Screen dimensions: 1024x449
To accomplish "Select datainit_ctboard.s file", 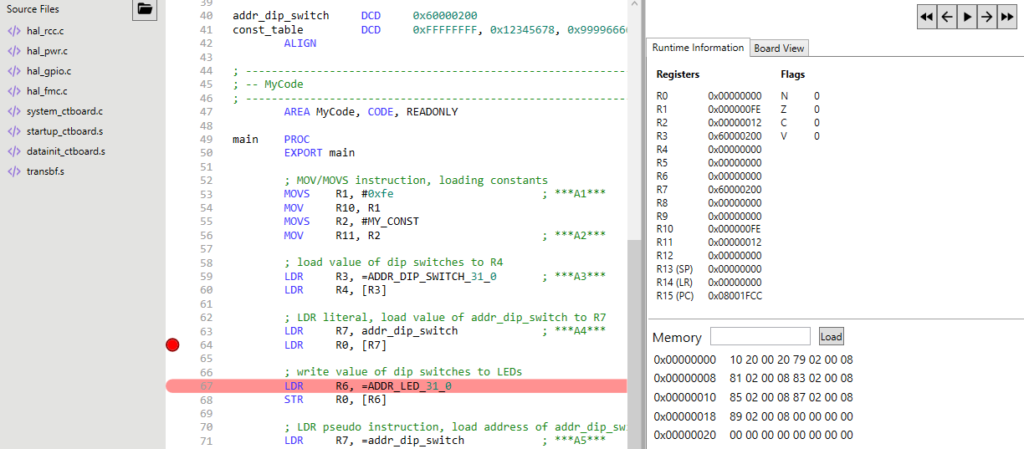I will coord(66,151).
